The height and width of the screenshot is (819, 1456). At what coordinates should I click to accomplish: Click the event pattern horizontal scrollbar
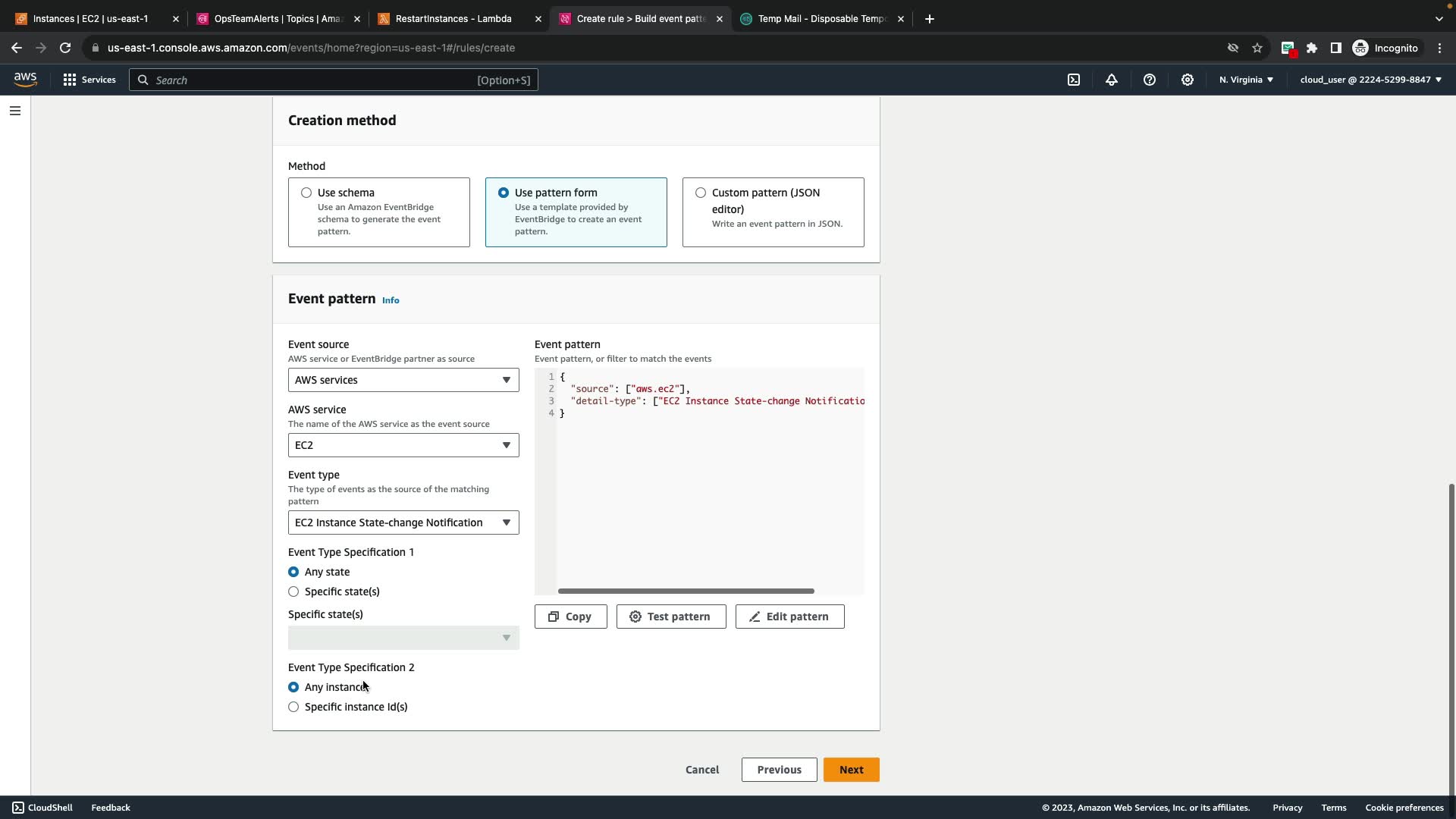(686, 591)
